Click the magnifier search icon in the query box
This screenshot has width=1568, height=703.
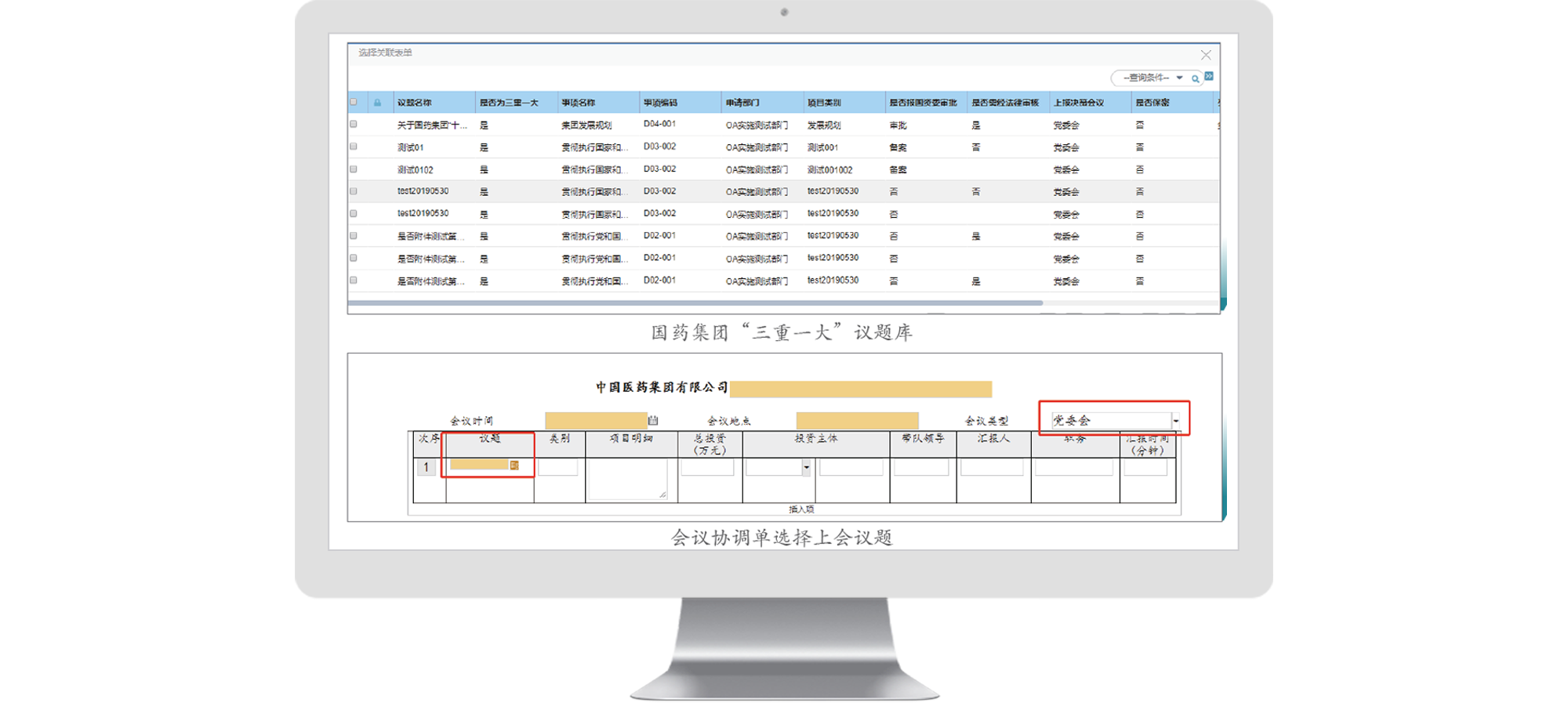pos(1195,78)
